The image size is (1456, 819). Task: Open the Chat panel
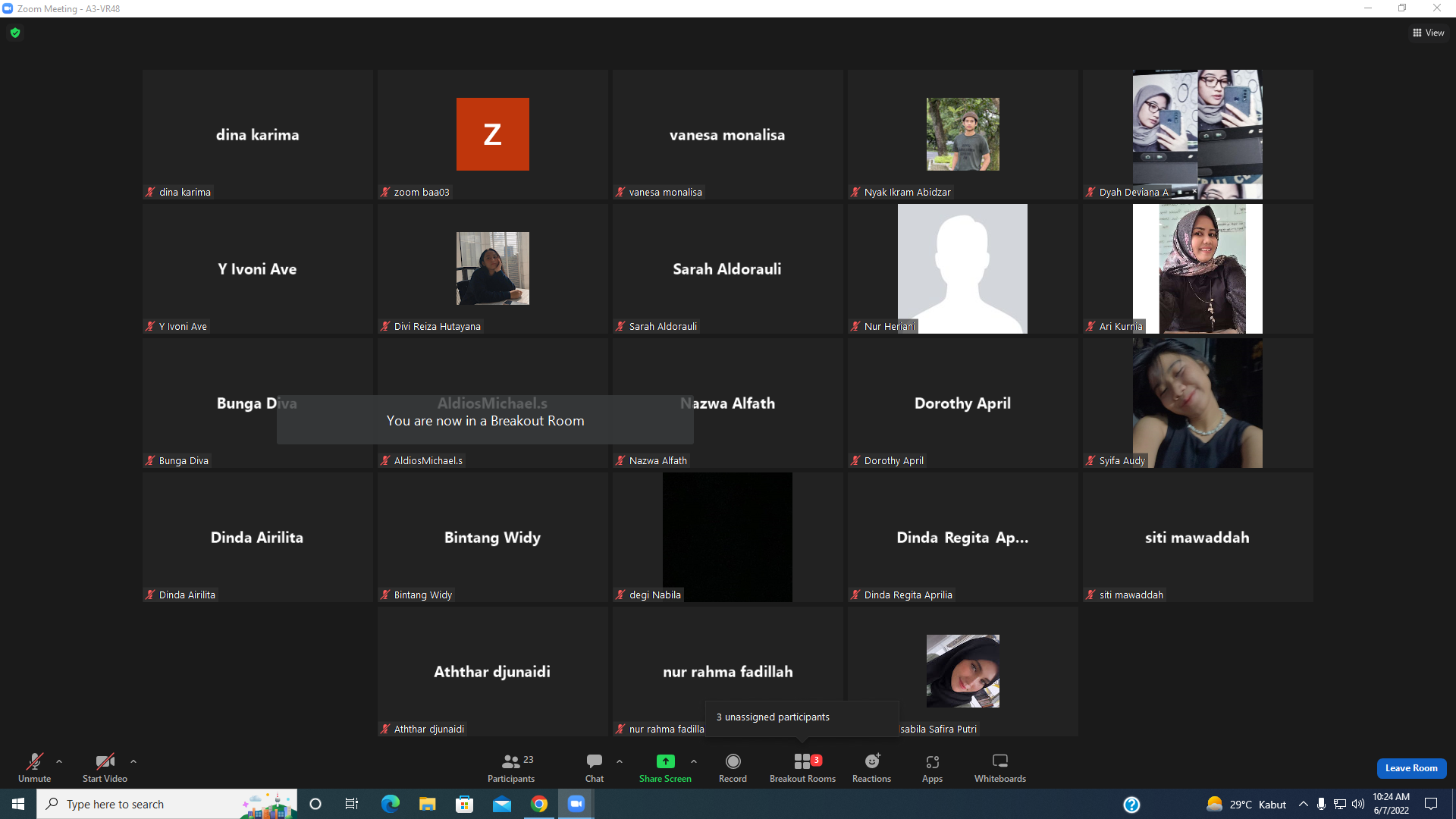pos(595,767)
